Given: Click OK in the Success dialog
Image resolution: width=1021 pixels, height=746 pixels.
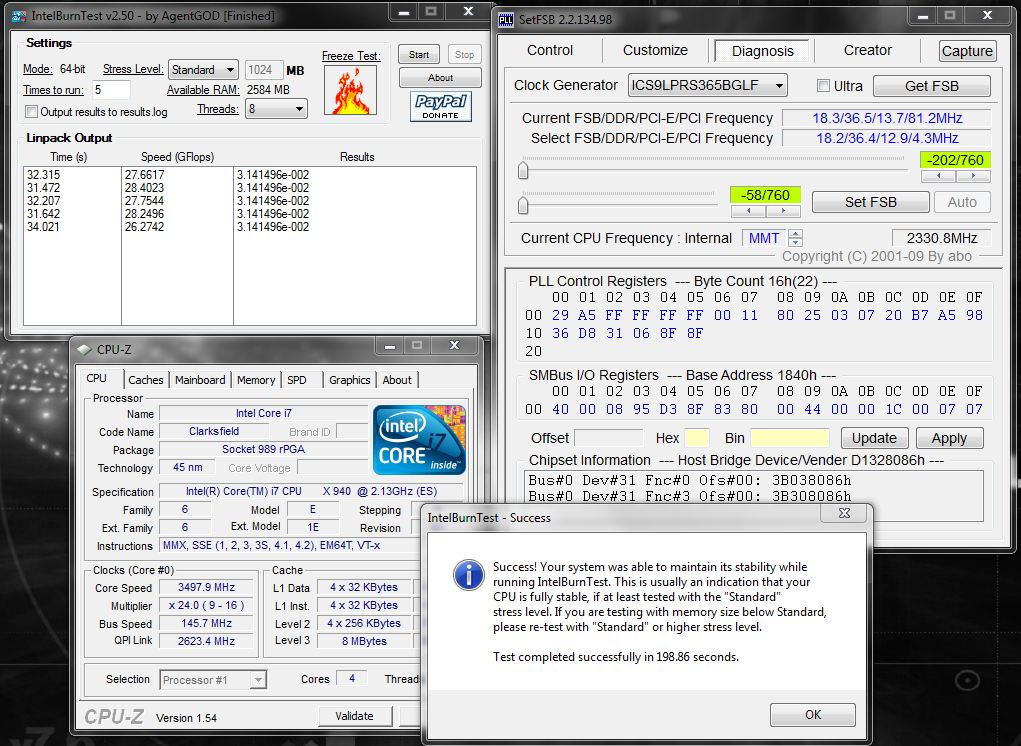Looking at the screenshot, I should pos(812,714).
